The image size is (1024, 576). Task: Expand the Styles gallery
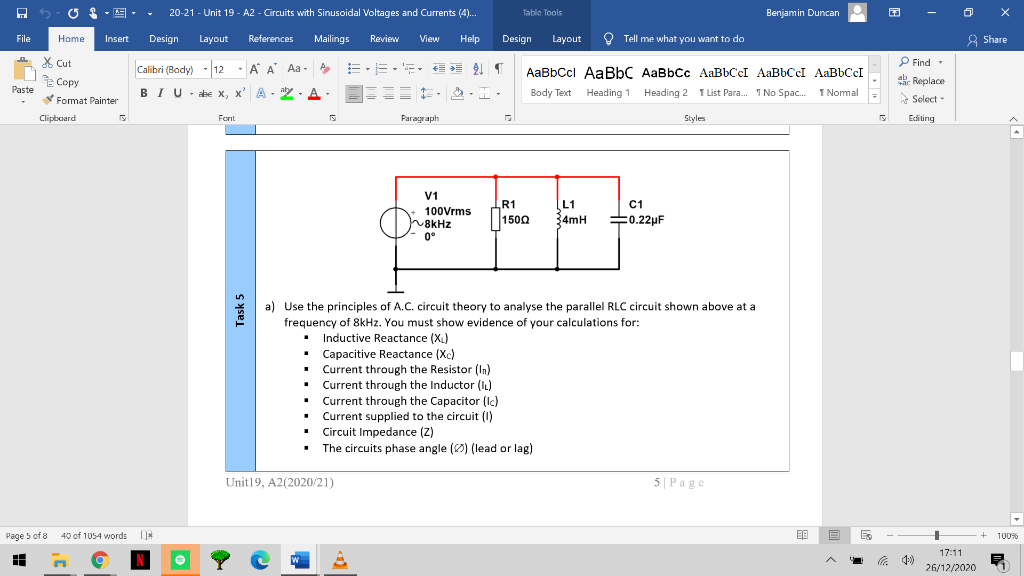[x=874, y=96]
